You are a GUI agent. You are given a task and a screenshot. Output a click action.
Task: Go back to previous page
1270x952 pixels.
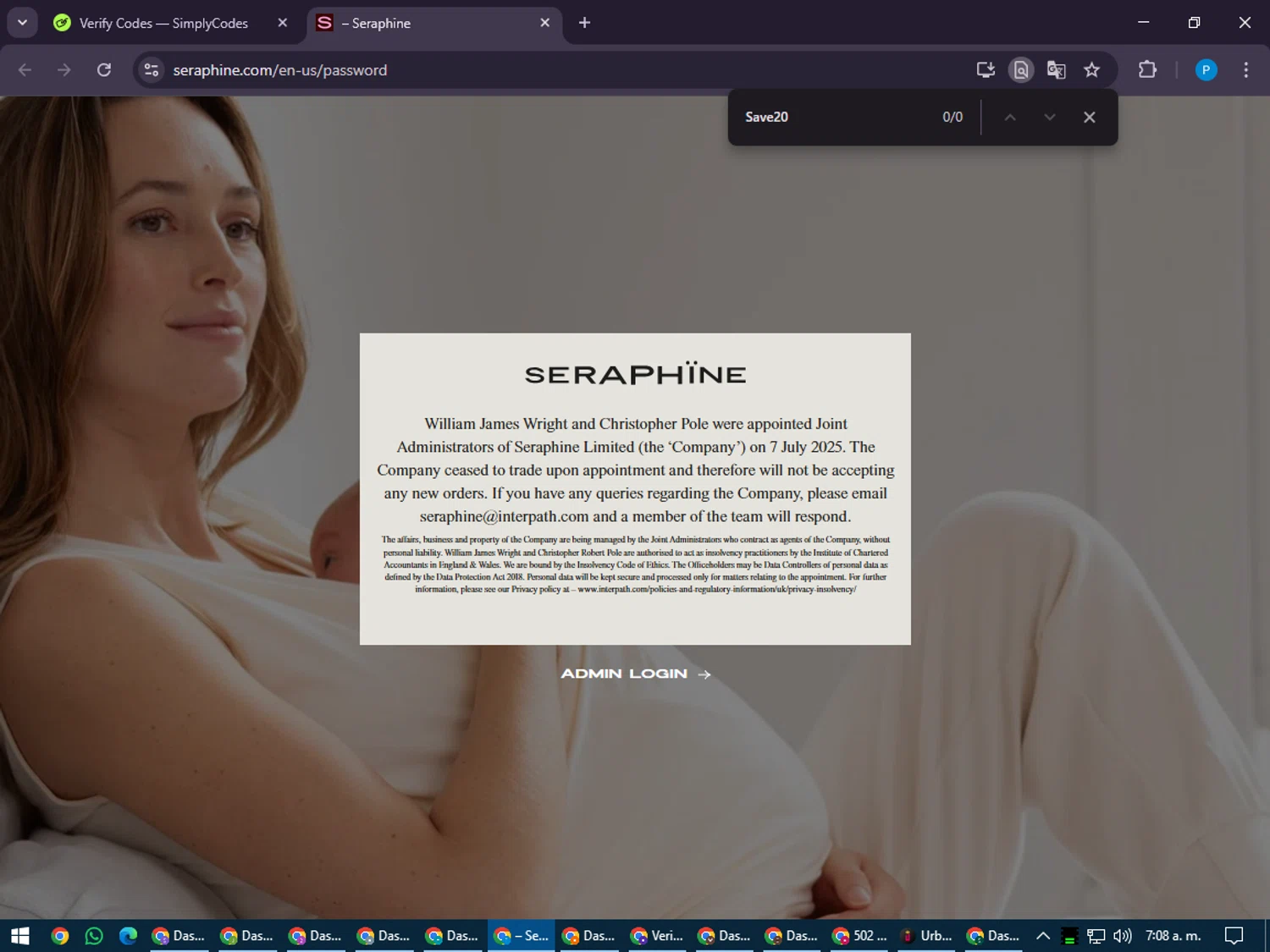pos(25,70)
